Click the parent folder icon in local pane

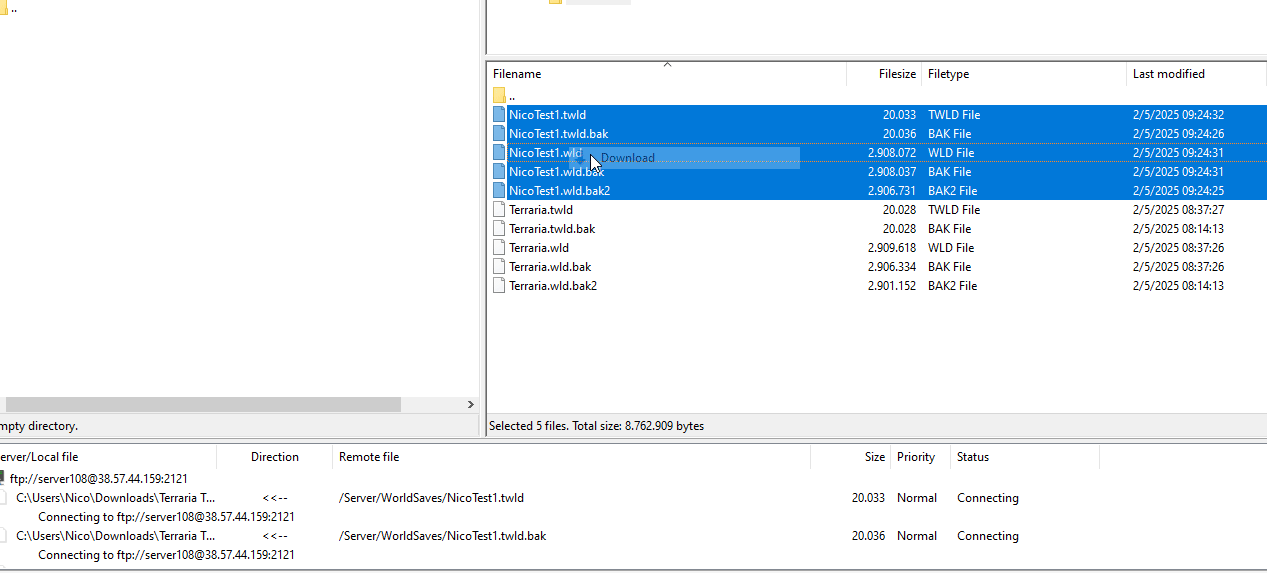click(x=3, y=8)
